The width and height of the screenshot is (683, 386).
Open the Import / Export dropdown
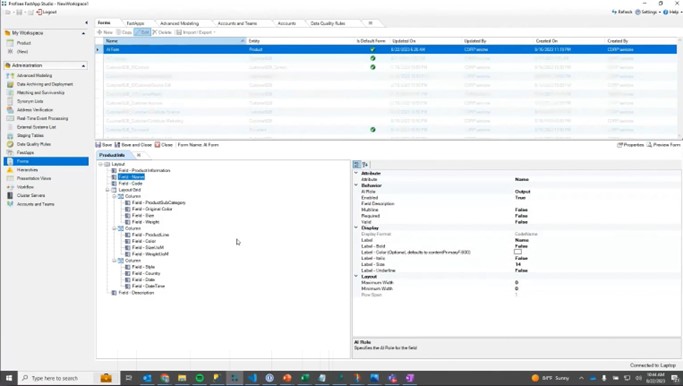tap(195, 32)
